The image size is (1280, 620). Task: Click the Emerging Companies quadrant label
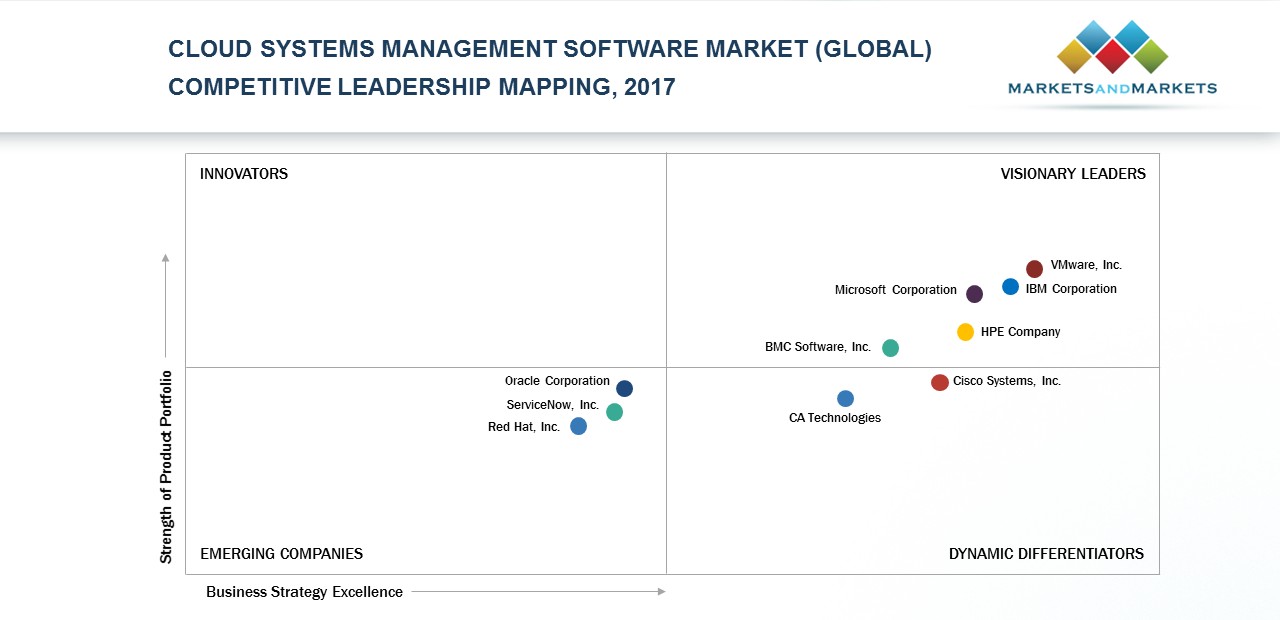coord(281,554)
